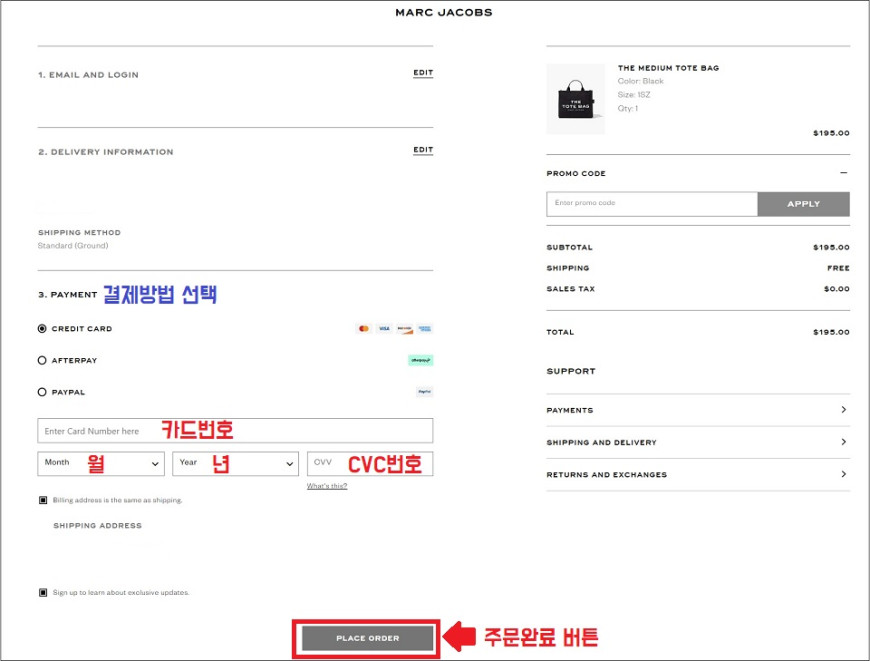Screen dimensions: 870x661
Task: Expand the Payments support section
Action: (x=698, y=410)
